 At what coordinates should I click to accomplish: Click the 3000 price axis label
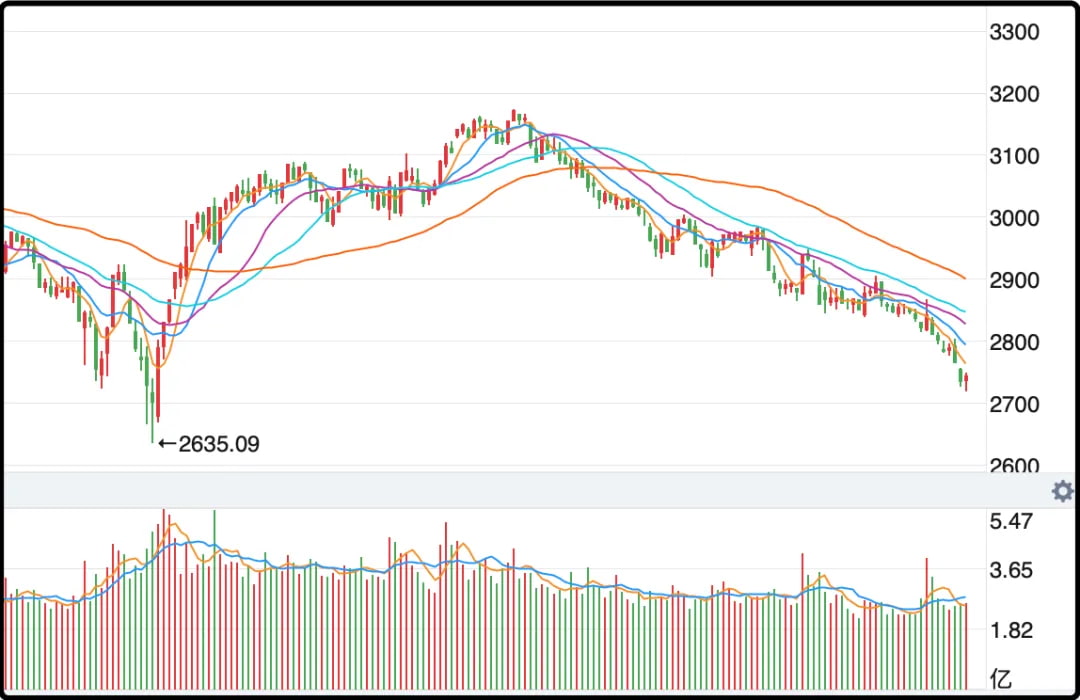[x=1014, y=218]
